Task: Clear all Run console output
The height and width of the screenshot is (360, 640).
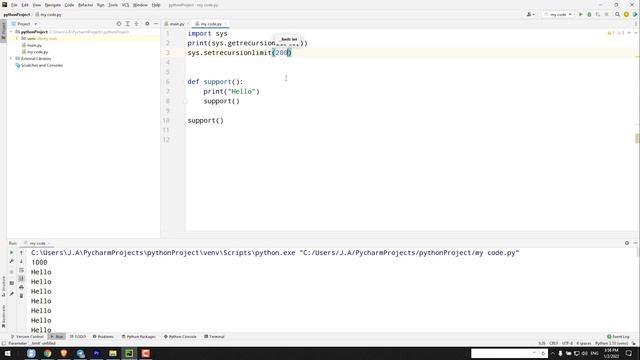Action: coord(21,296)
